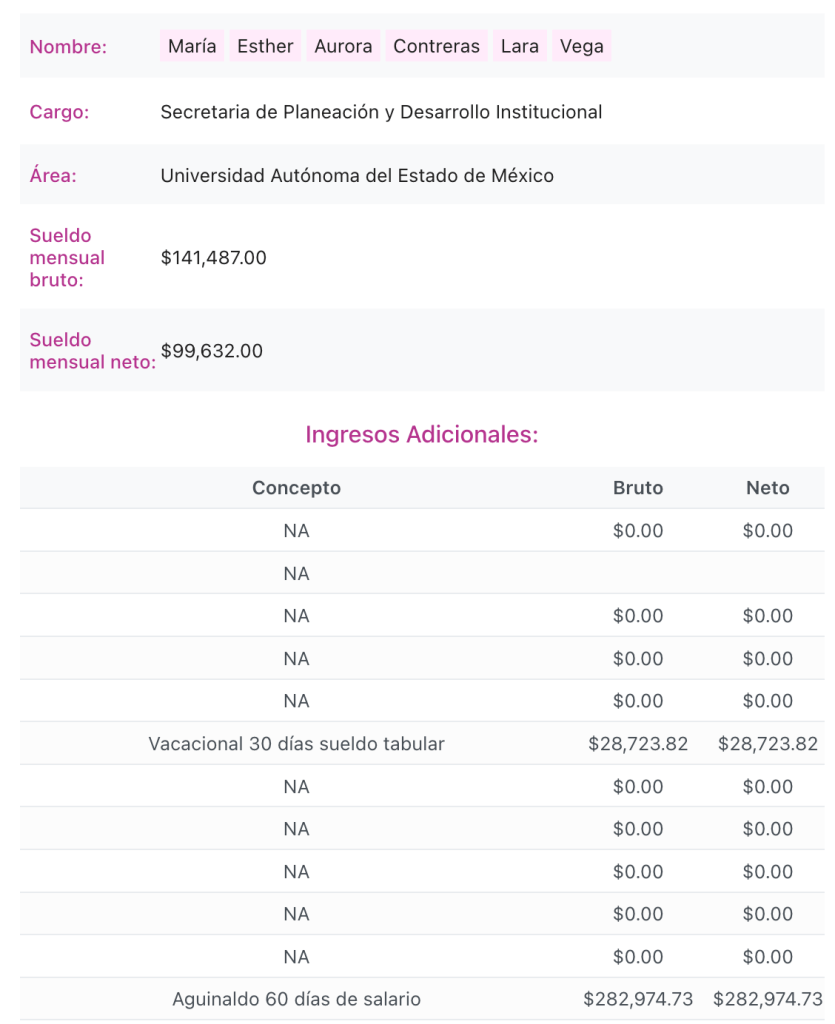Select the Vacacional 30 días sueldo tabular row
The width and height of the screenshot is (835, 1024).
click(x=296, y=744)
